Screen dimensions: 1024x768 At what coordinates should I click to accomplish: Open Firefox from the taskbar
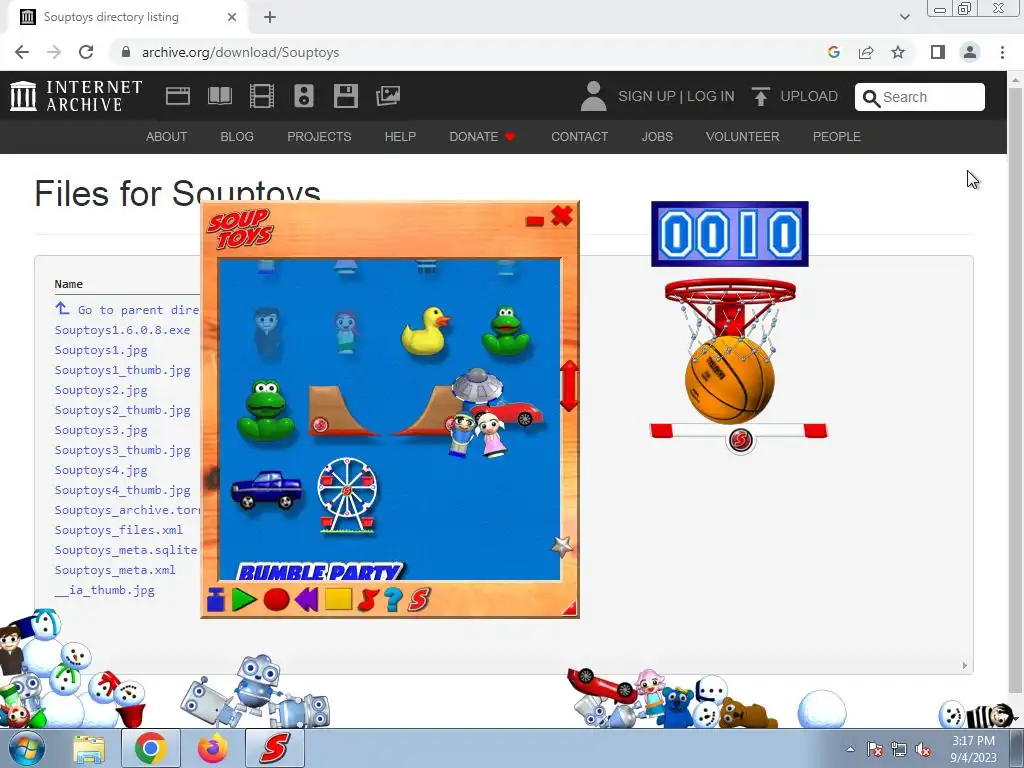click(212, 748)
